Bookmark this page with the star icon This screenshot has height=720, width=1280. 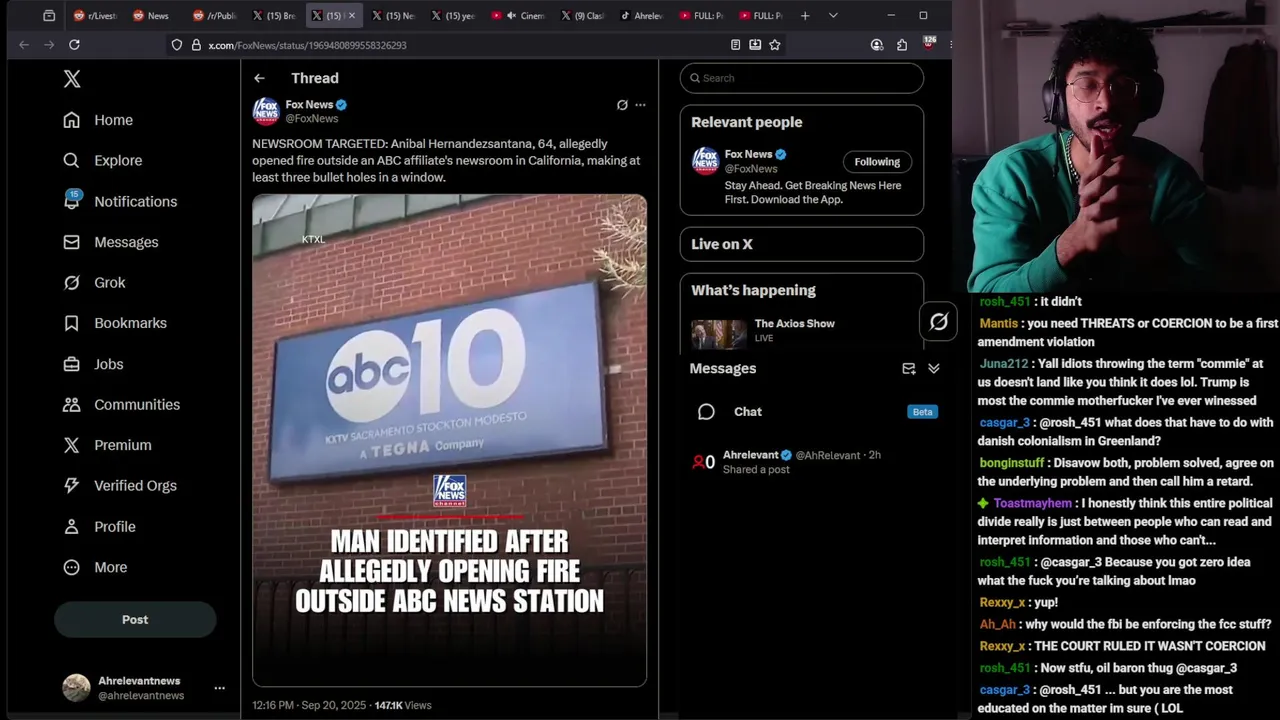775,45
